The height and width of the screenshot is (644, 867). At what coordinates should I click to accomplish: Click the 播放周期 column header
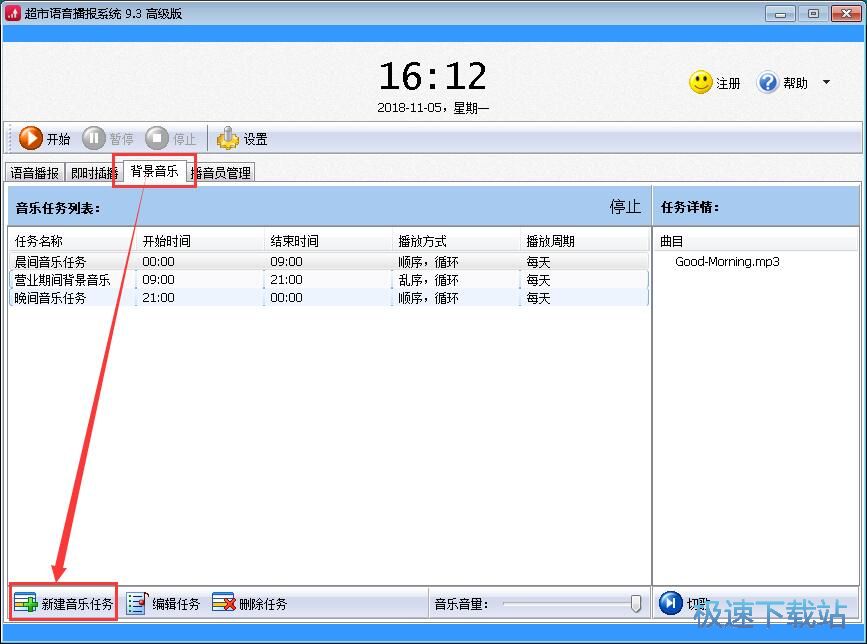[x=584, y=241]
